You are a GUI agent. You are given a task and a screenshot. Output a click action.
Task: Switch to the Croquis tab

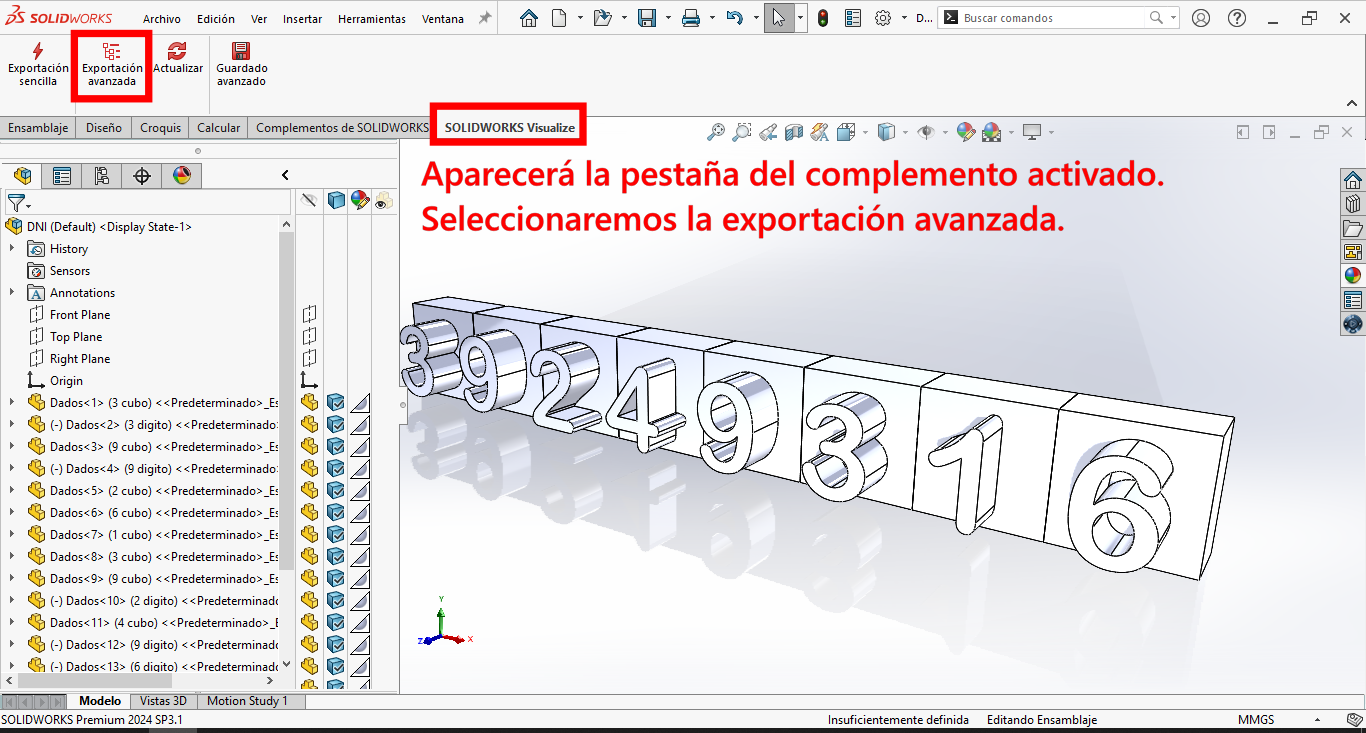[x=160, y=128]
